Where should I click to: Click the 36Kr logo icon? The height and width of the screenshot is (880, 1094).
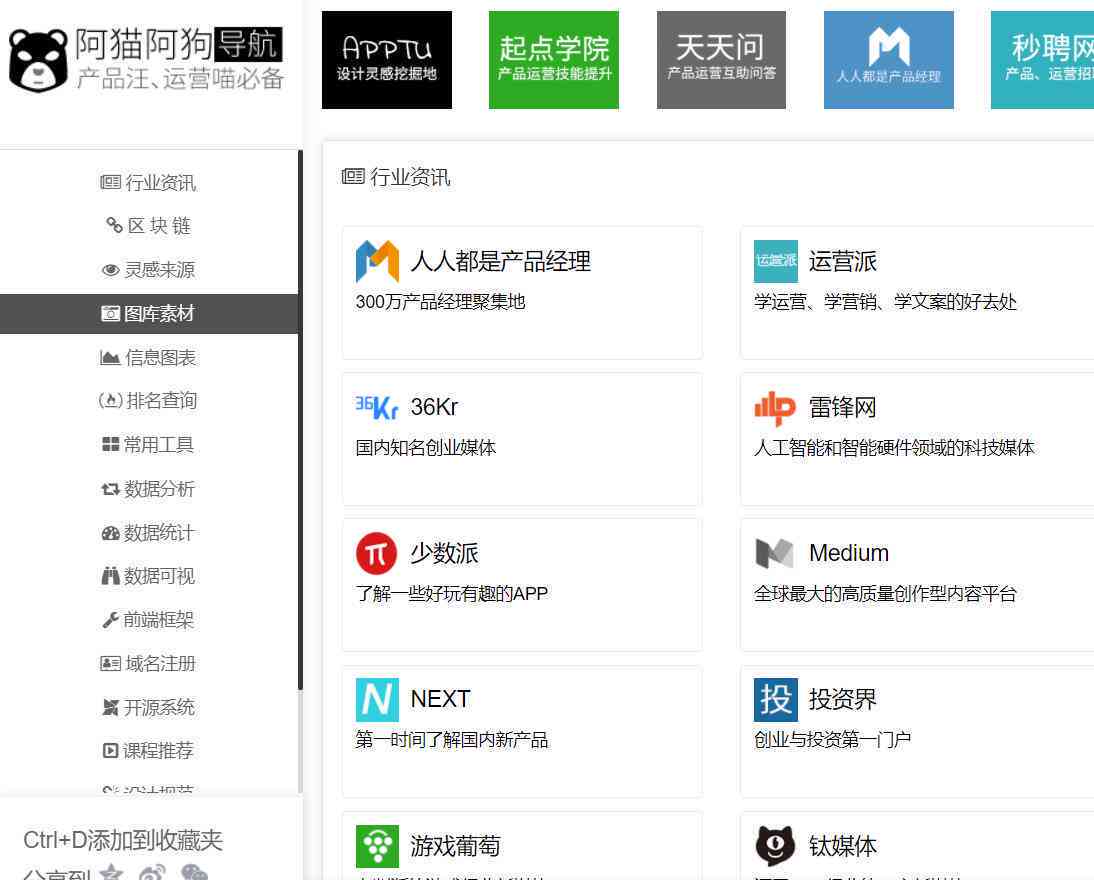click(x=377, y=407)
